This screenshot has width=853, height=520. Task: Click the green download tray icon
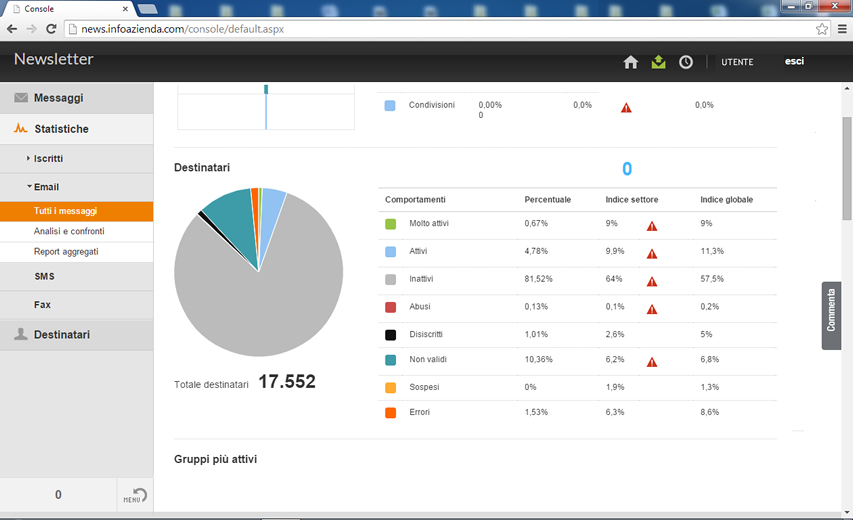(x=658, y=62)
